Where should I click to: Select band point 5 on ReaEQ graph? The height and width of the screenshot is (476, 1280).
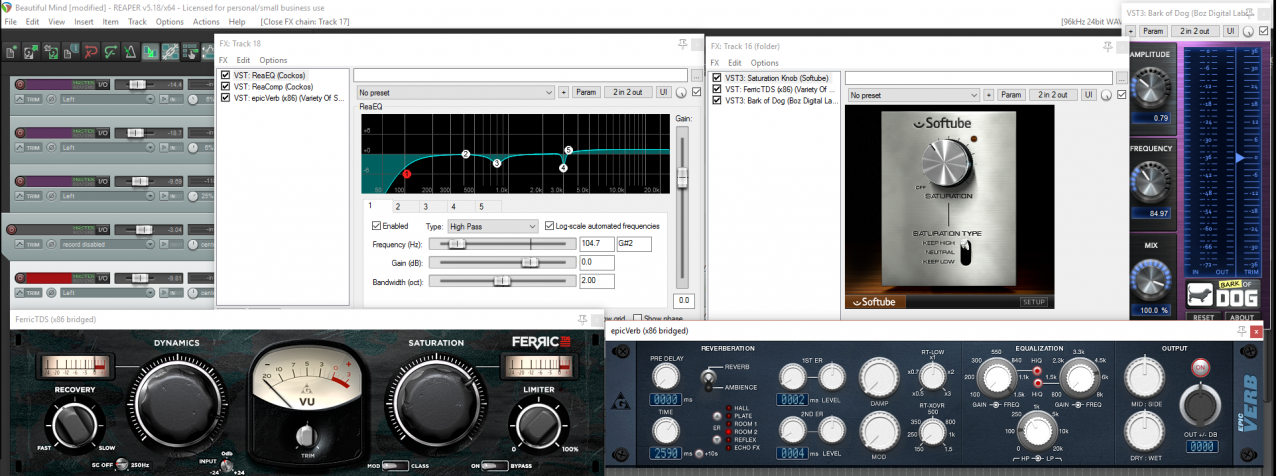click(x=568, y=151)
